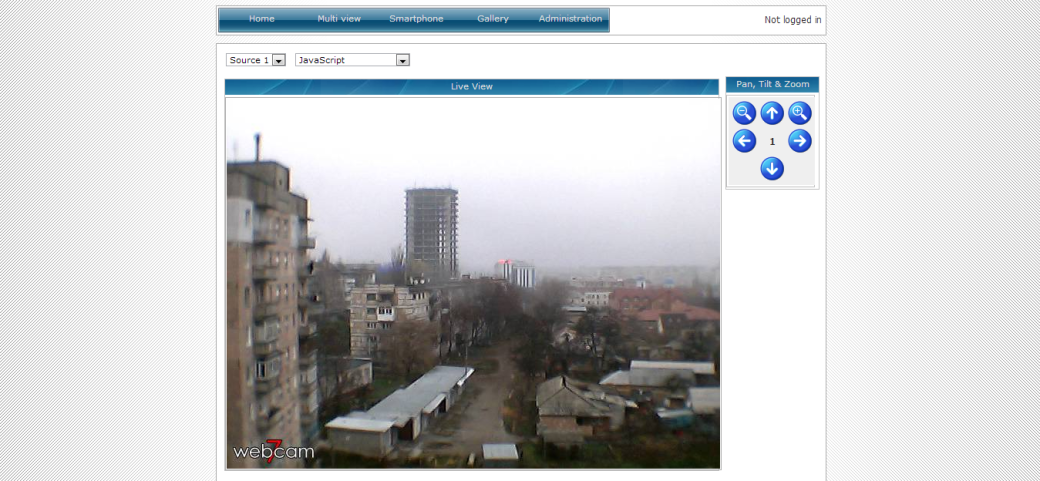Open the Multi view menu item
Viewport: 1040px width, 481px height.
coord(339,19)
